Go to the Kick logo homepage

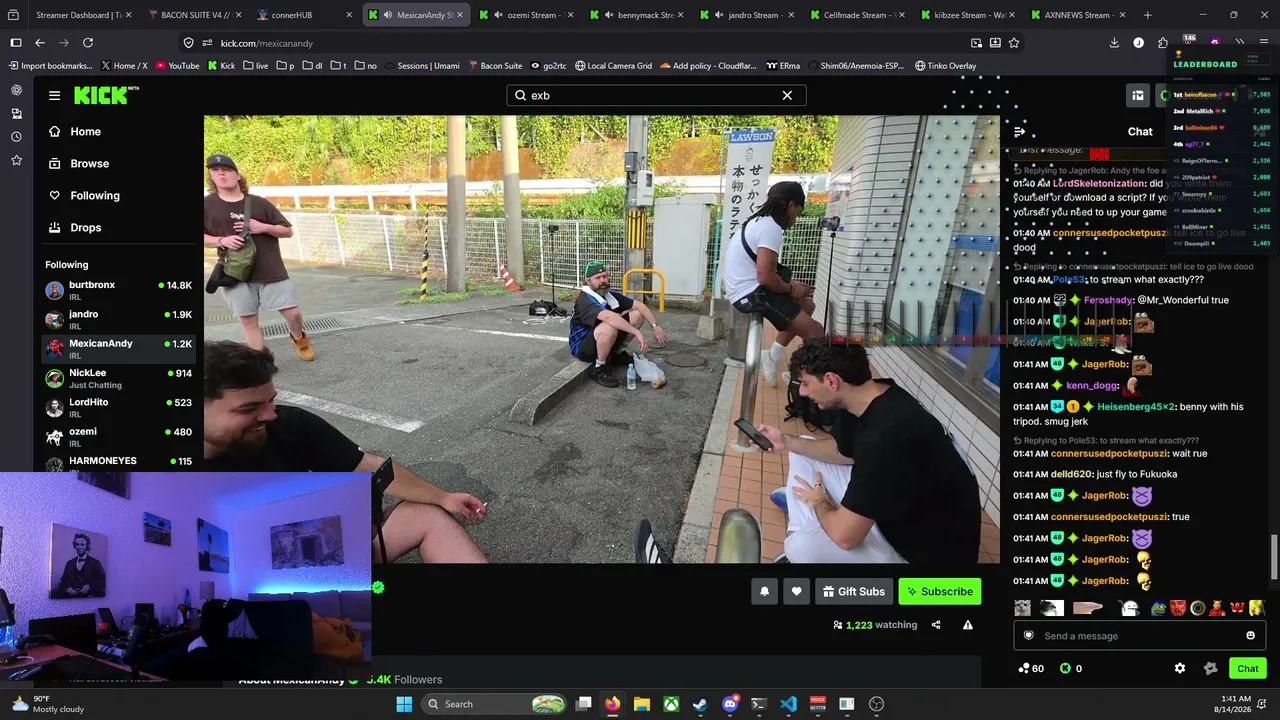[104, 95]
